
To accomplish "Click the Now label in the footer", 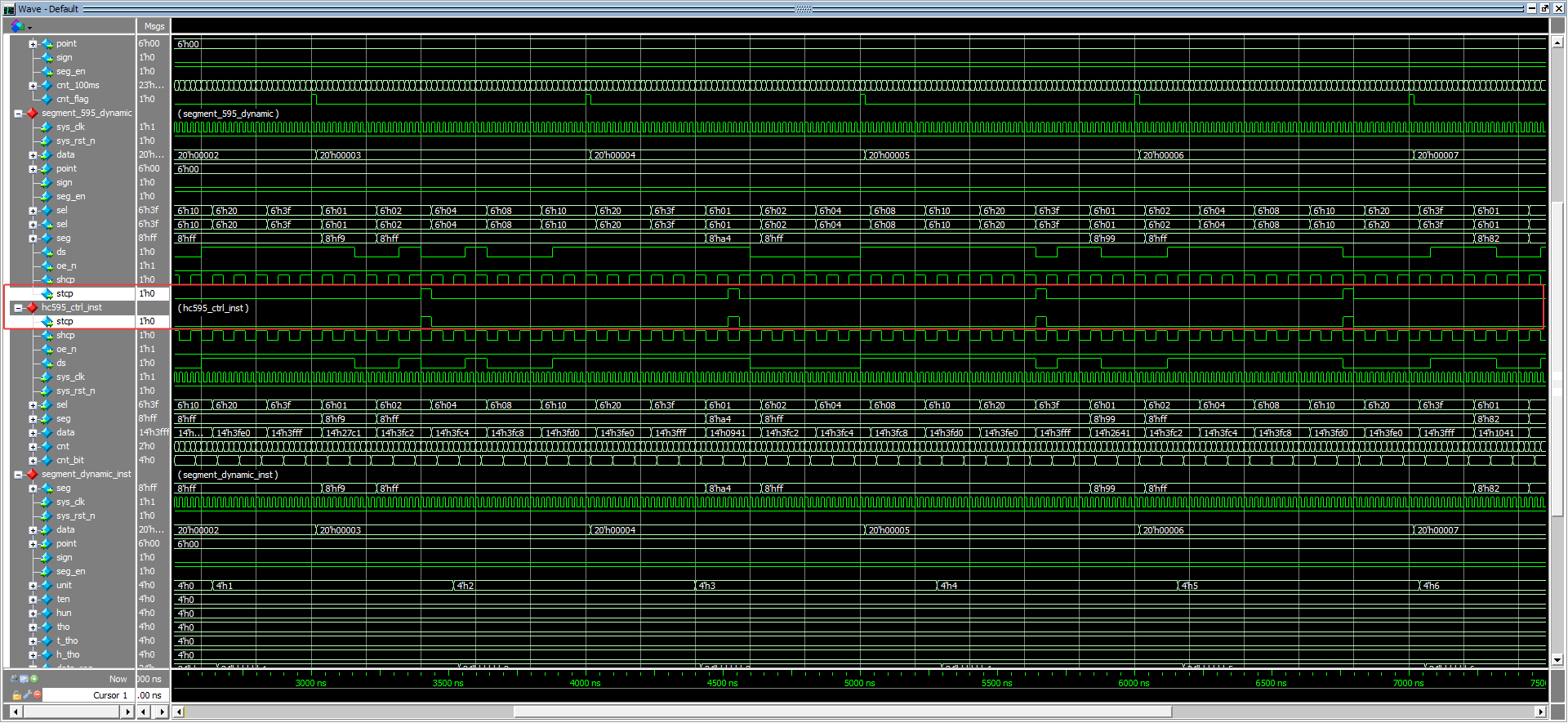I will pos(118,679).
